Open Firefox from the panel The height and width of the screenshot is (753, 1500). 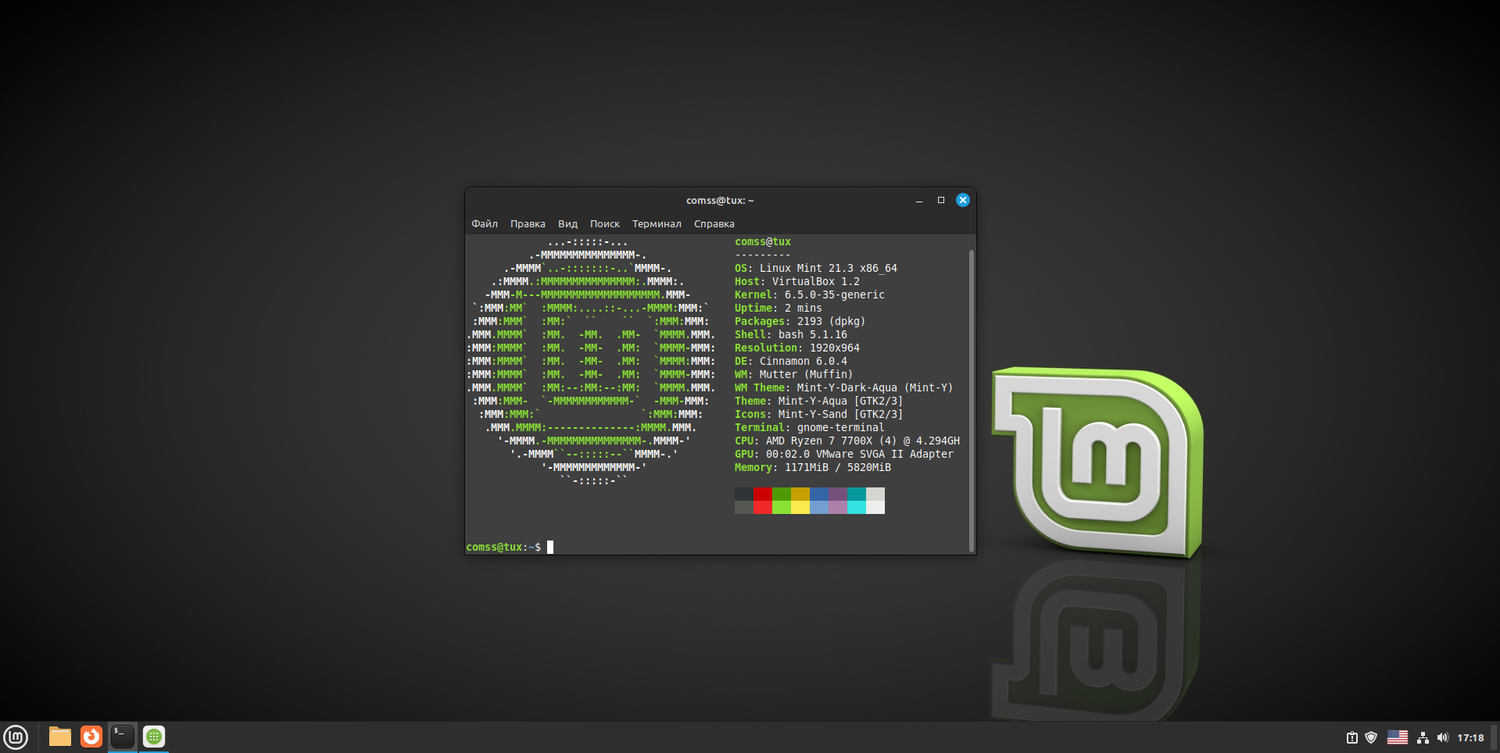coord(91,737)
